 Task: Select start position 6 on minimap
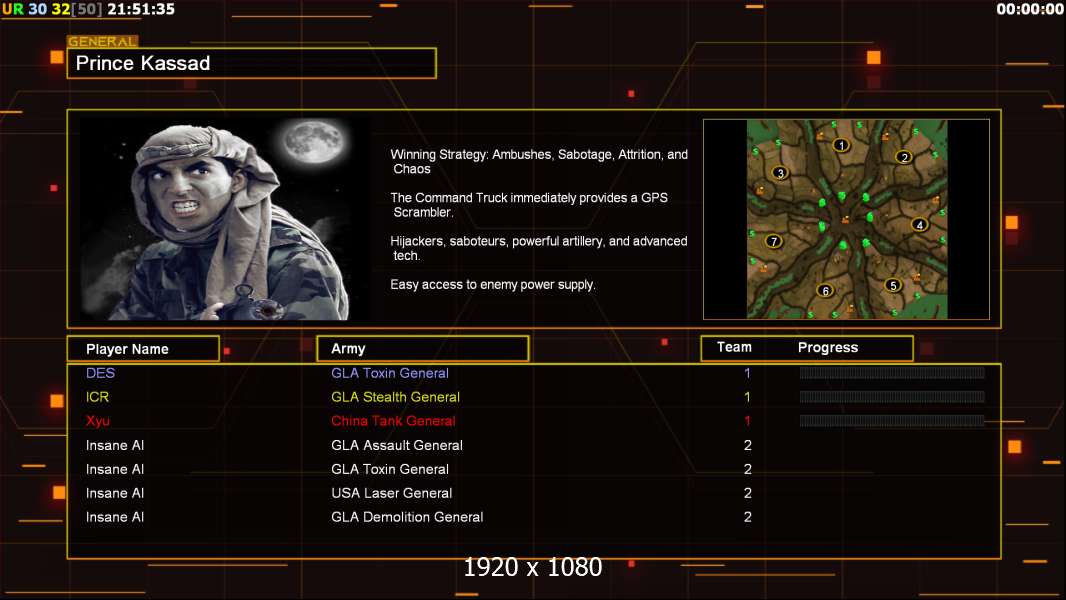(825, 291)
